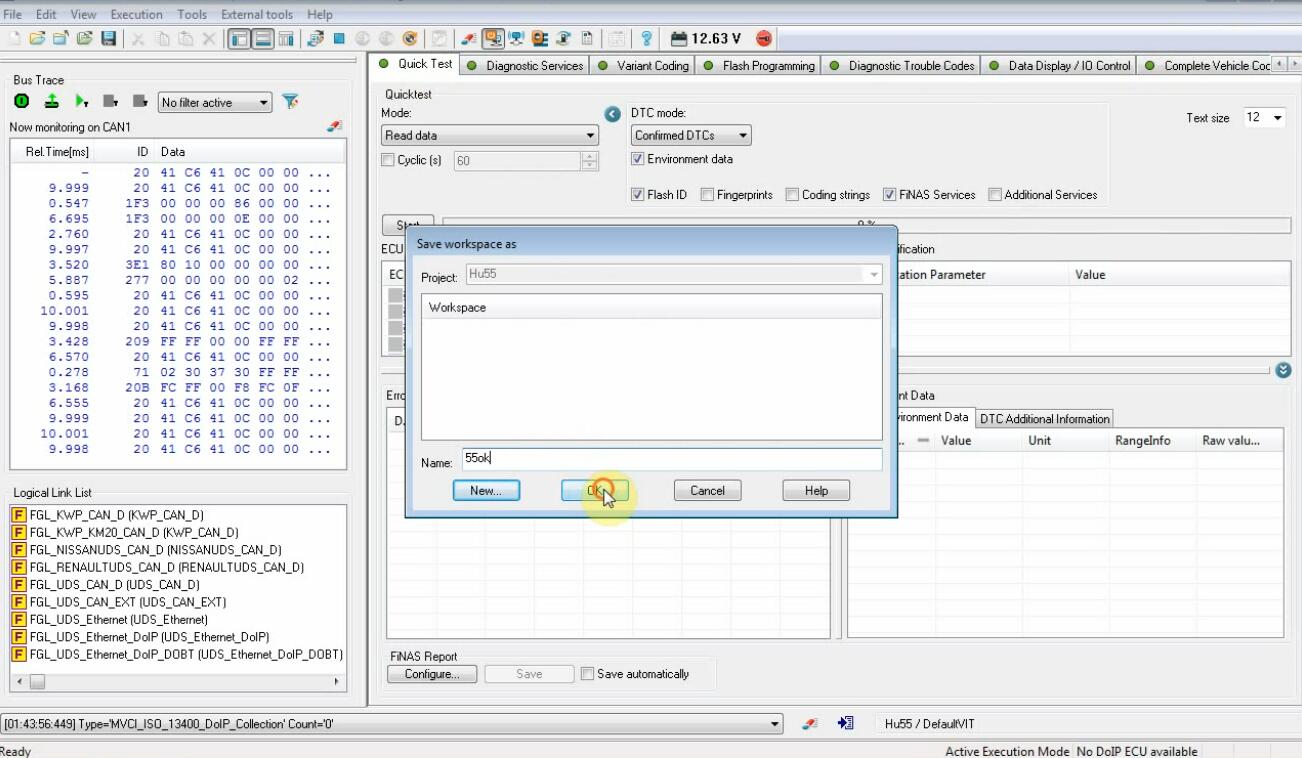
Task: Uncheck the Environment data checkbox
Action: pyautogui.click(x=638, y=159)
